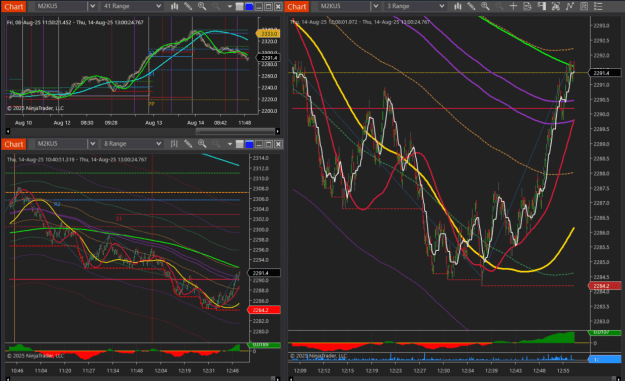Click 2291.4 price marker in 8 Range chart
This screenshot has width=625, height=381.
[264, 273]
